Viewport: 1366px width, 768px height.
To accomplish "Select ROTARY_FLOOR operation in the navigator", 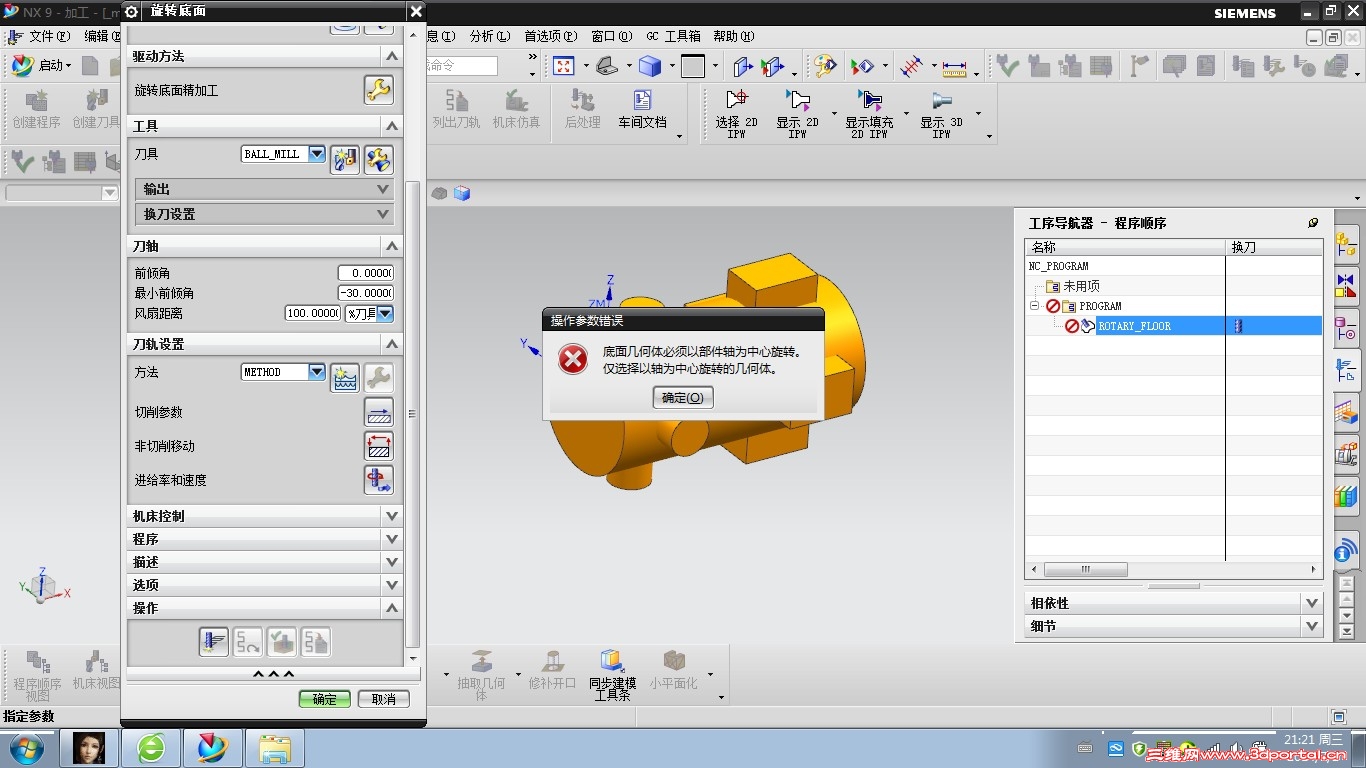I will point(1134,326).
